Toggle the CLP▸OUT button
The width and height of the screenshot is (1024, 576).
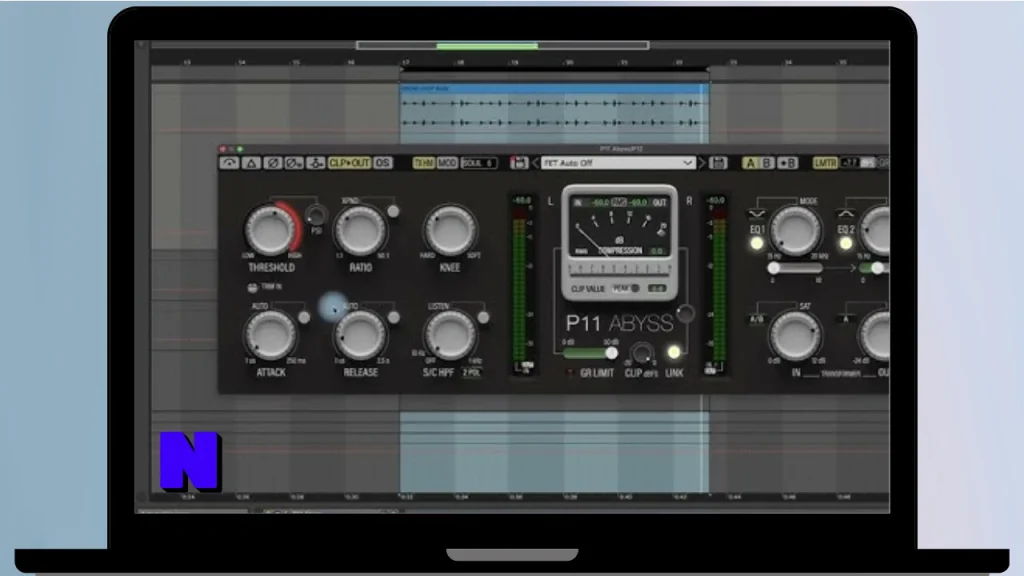(x=349, y=163)
